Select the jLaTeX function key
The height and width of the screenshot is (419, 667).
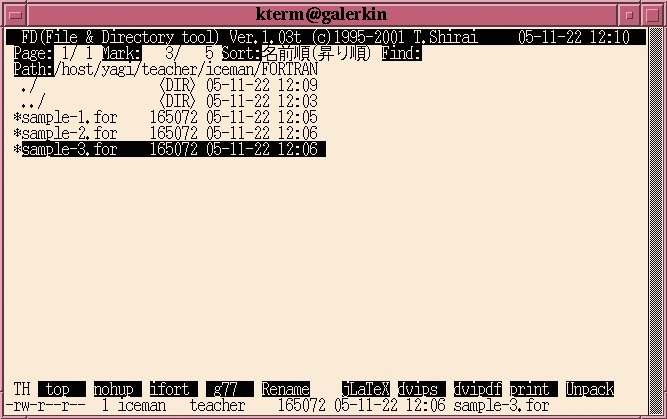[x=366, y=389]
